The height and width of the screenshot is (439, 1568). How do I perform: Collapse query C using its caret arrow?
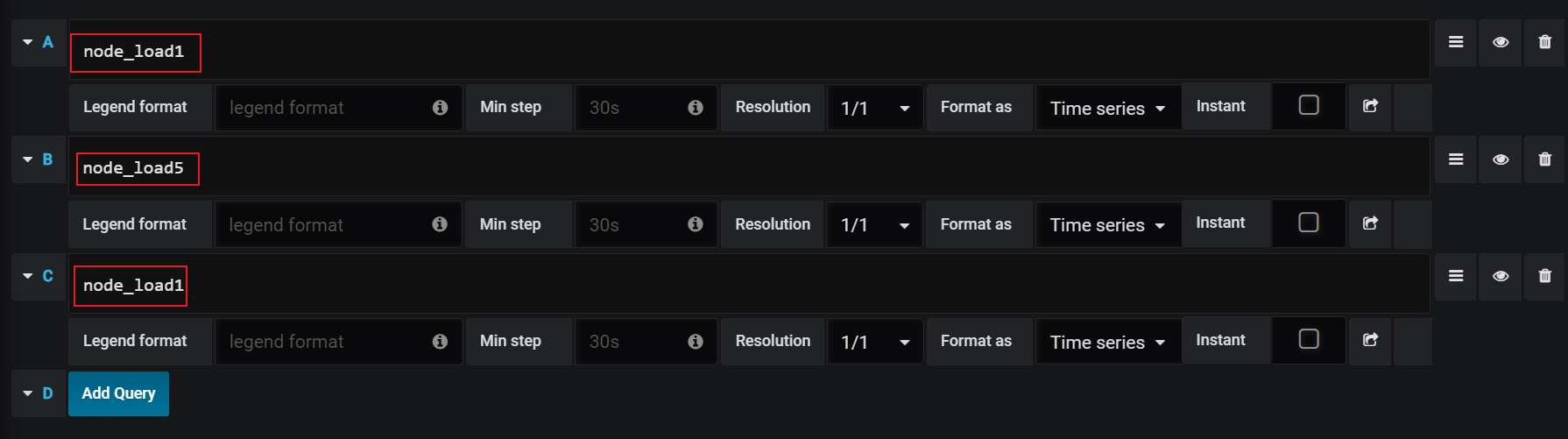tap(28, 276)
